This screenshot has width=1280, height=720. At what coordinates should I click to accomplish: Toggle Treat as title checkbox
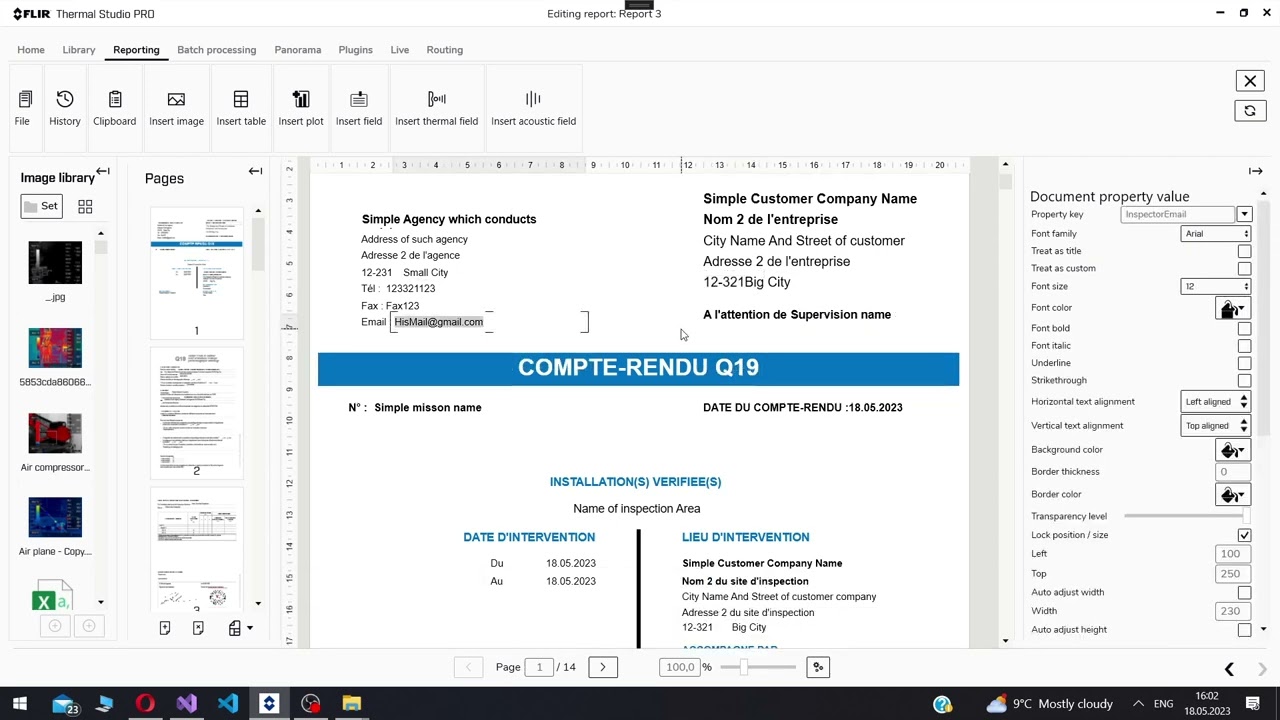click(1244, 251)
